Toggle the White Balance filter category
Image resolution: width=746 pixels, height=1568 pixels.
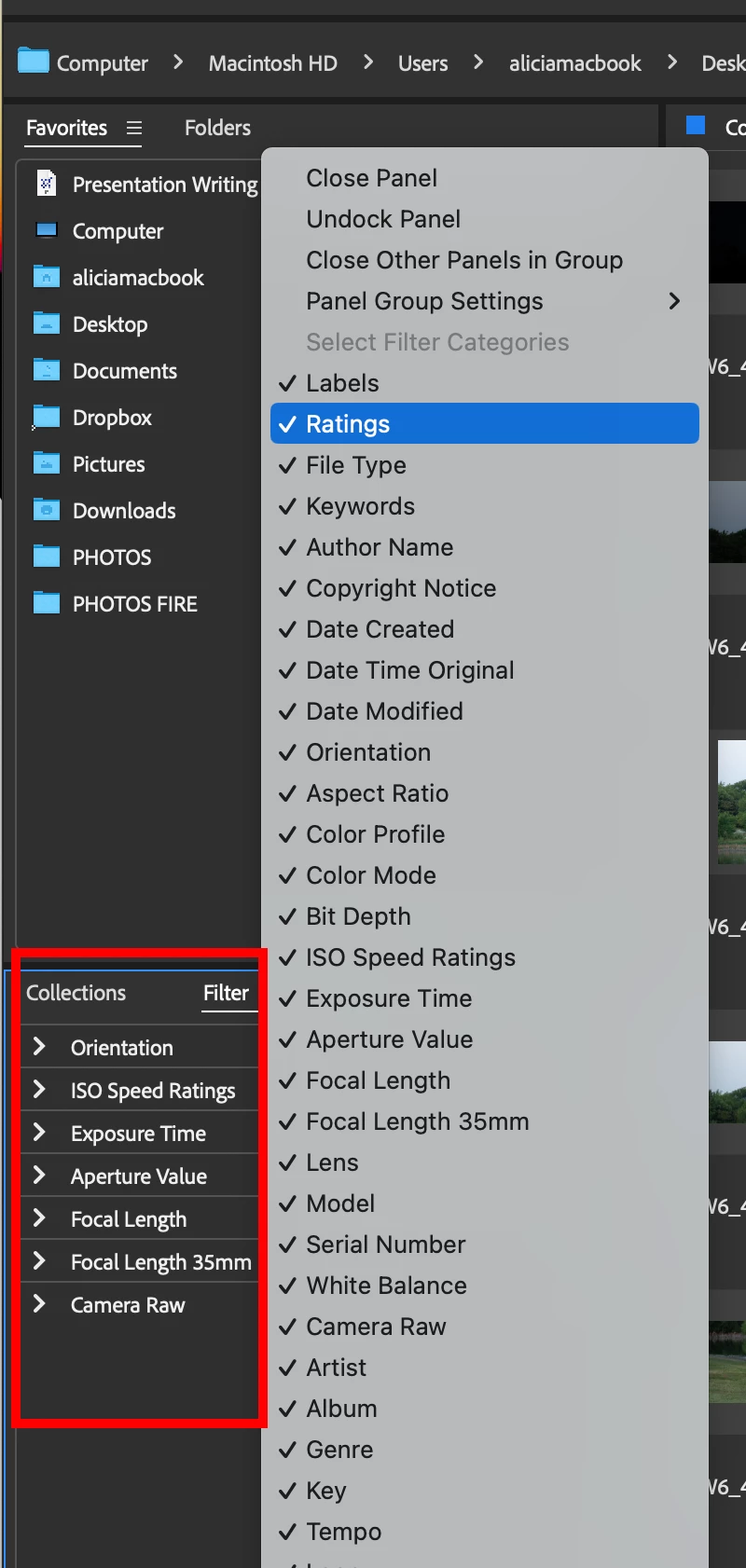484,1286
